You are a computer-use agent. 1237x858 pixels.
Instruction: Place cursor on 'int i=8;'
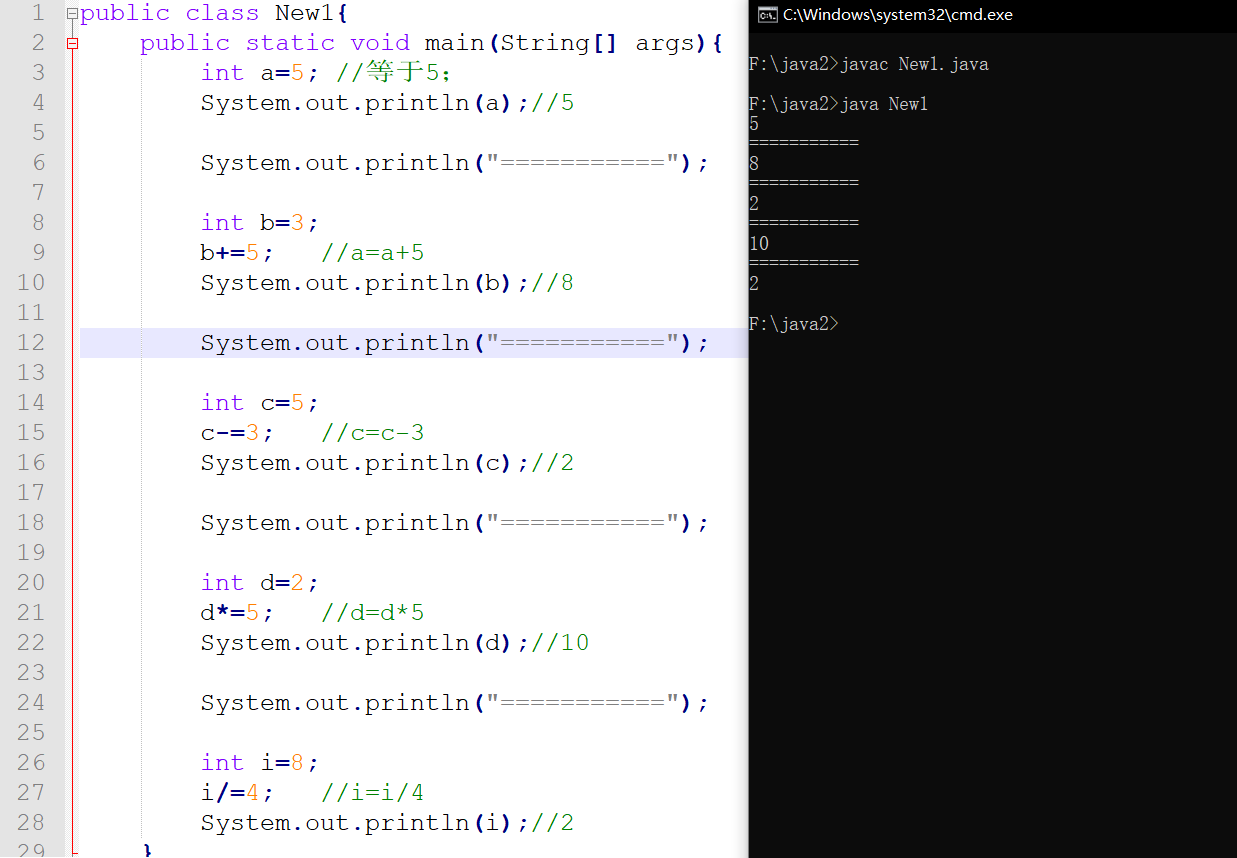click(260, 763)
